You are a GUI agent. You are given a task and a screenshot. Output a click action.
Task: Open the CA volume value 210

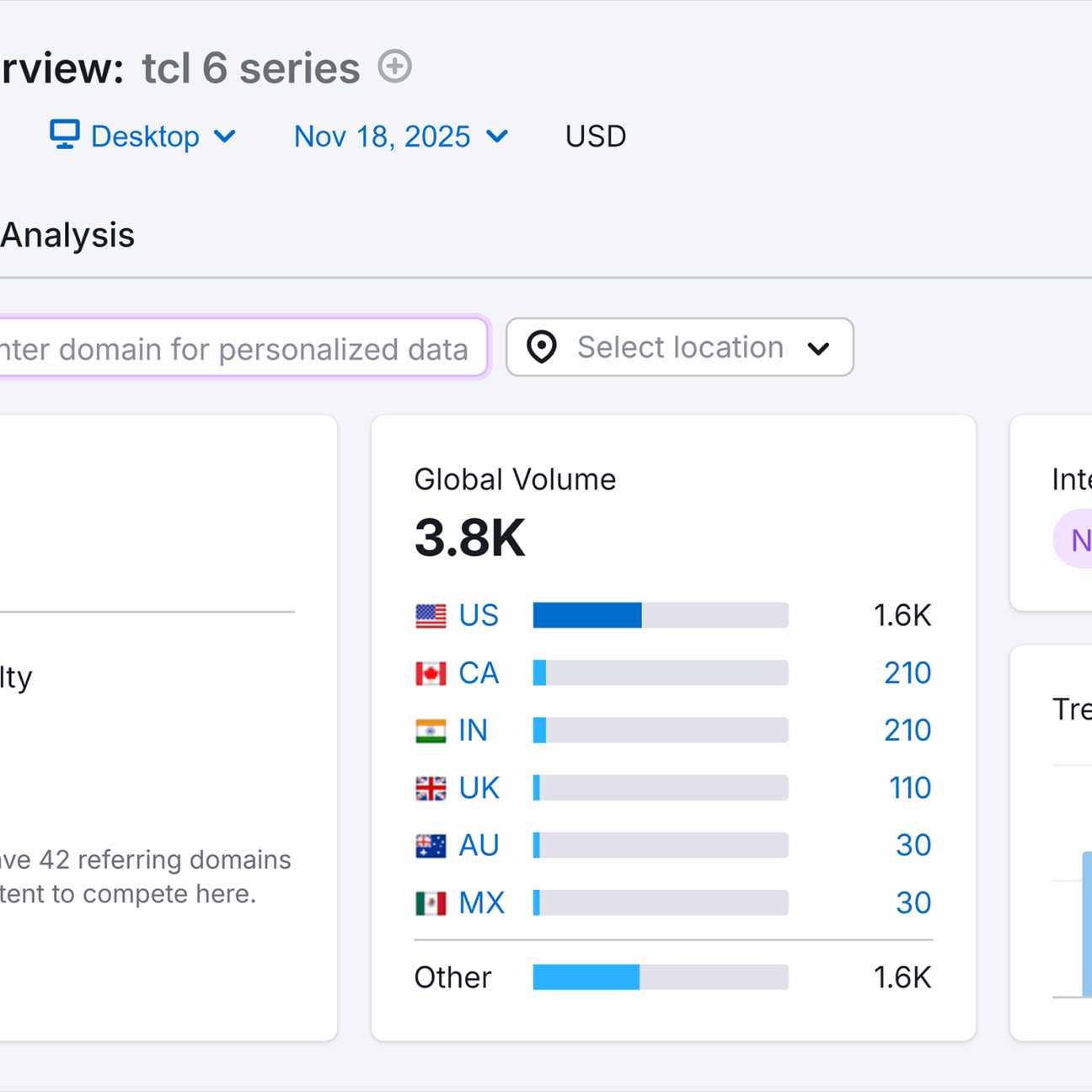tap(907, 673)
